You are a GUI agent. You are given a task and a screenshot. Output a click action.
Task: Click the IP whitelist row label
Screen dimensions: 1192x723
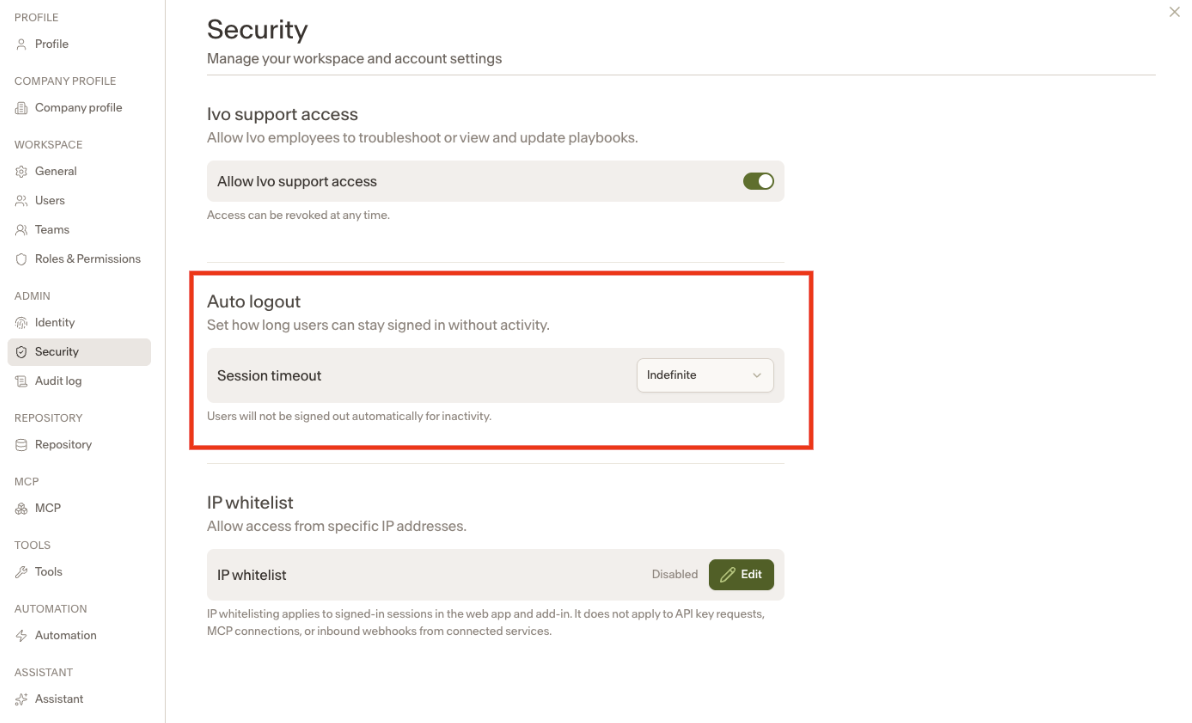point(252,576)
